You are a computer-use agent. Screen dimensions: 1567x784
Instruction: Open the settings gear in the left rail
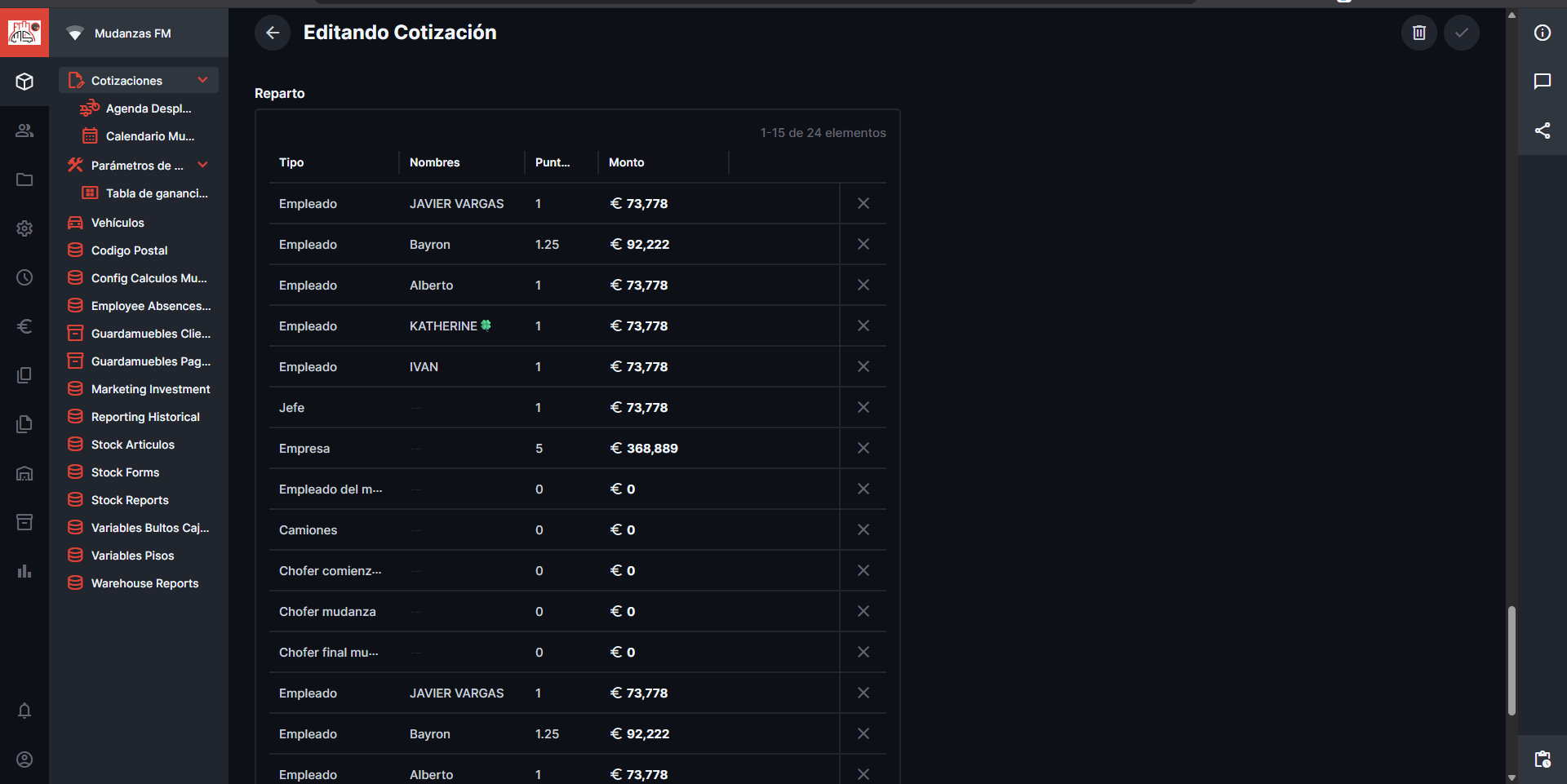[x=24, y=228]
